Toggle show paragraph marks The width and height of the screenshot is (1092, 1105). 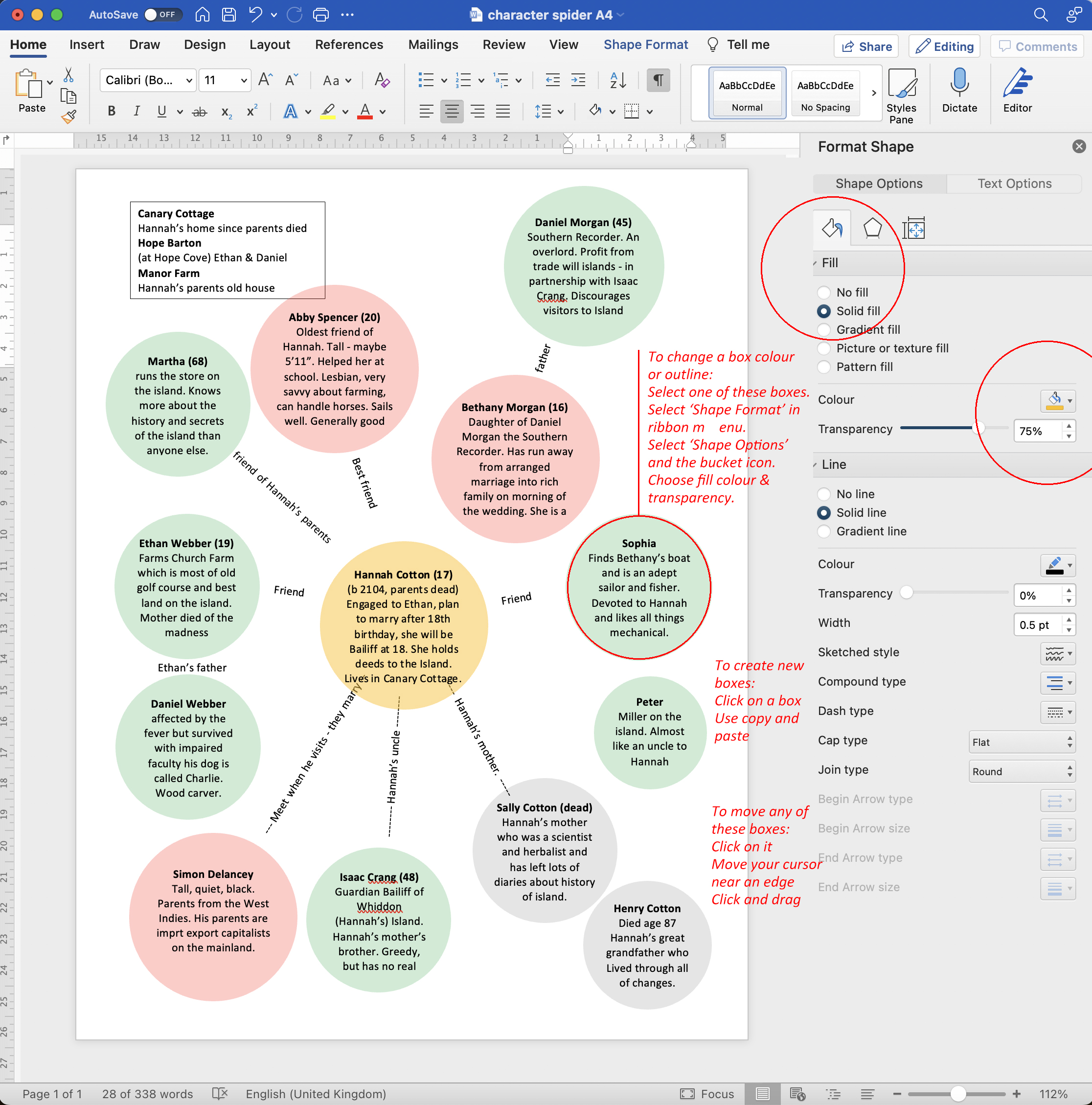coord(658,80)
